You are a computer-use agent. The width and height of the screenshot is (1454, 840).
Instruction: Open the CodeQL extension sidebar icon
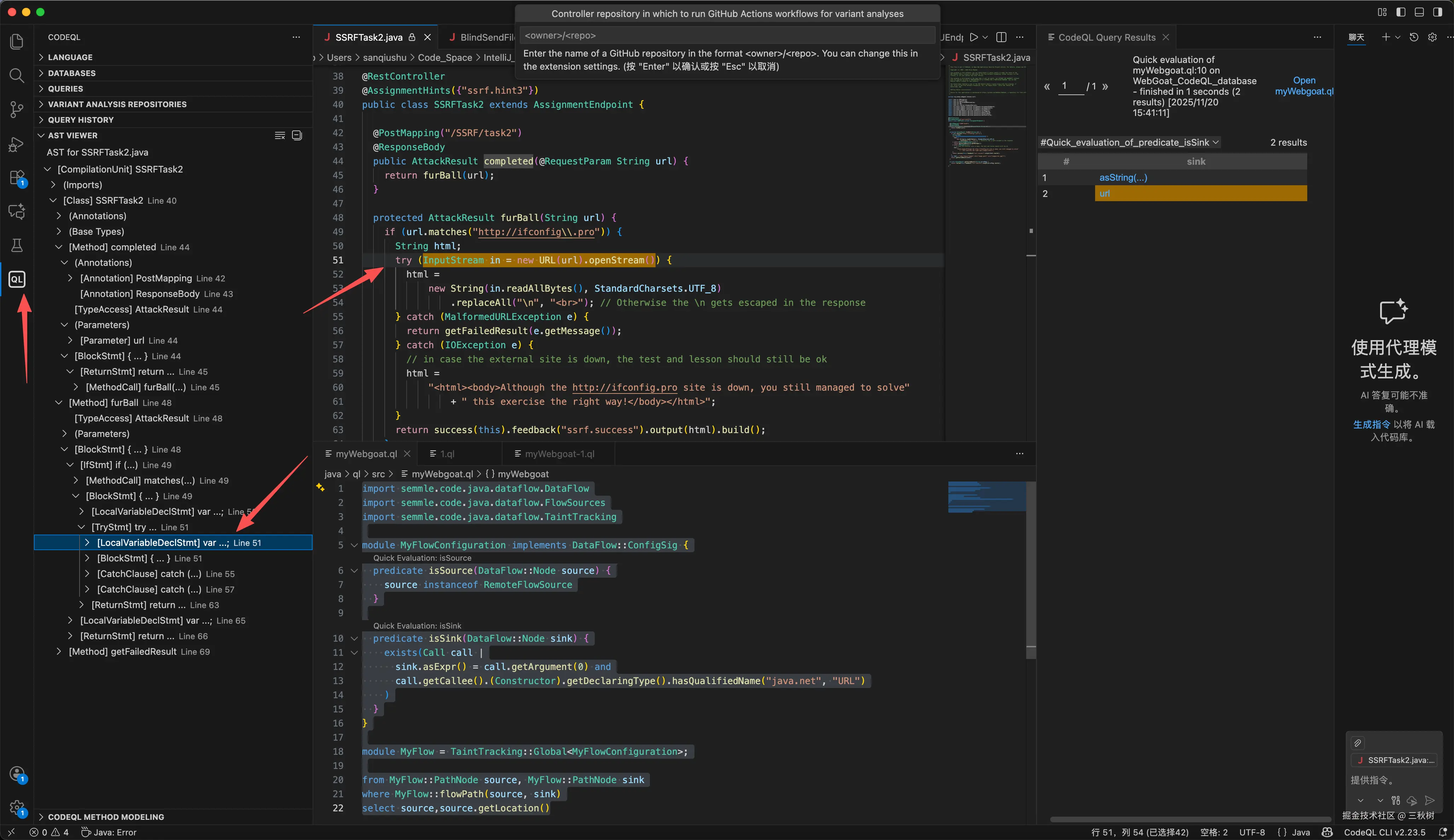pyautogui.click(x=17, y=279)
